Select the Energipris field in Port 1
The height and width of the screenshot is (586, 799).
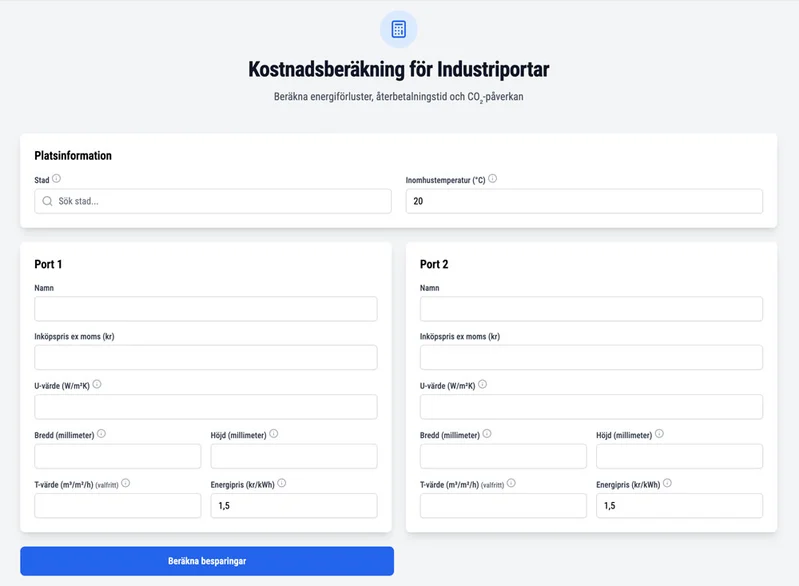click(294, 506)
